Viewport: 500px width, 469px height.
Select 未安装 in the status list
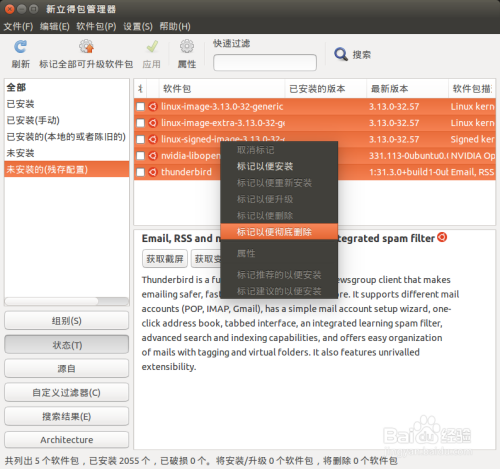coord(67,153)
